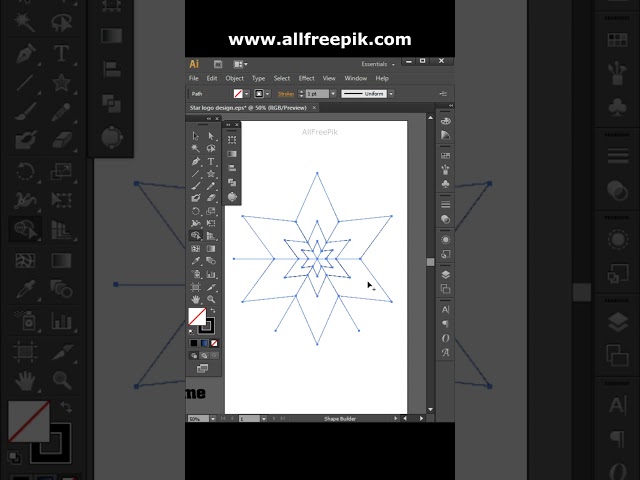Go to Bridge icon button
This screenshot has width=640, height=480.
tap(218, 64)
